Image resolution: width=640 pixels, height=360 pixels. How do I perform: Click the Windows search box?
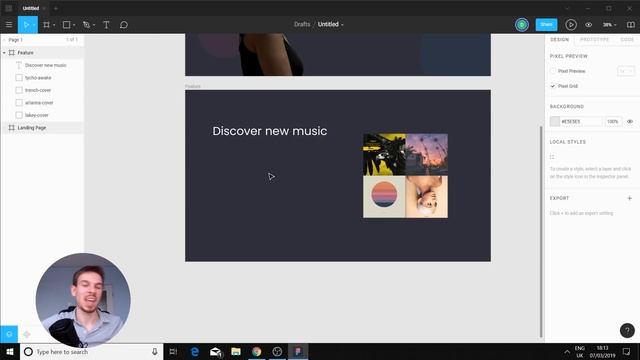91,351
